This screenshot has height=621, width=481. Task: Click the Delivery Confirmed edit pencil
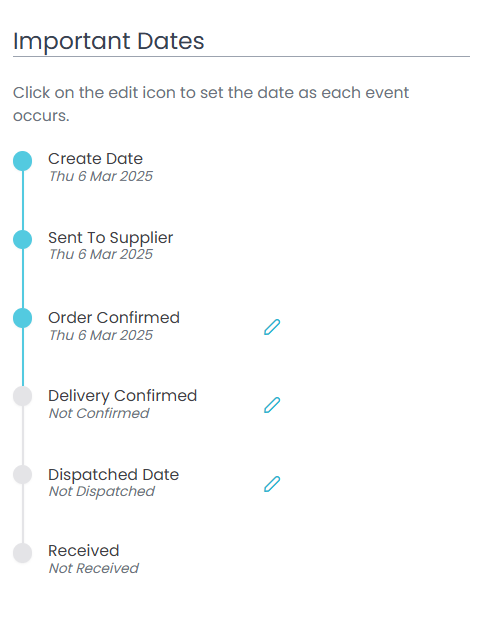pyautogui.click(x=272, y=405)
